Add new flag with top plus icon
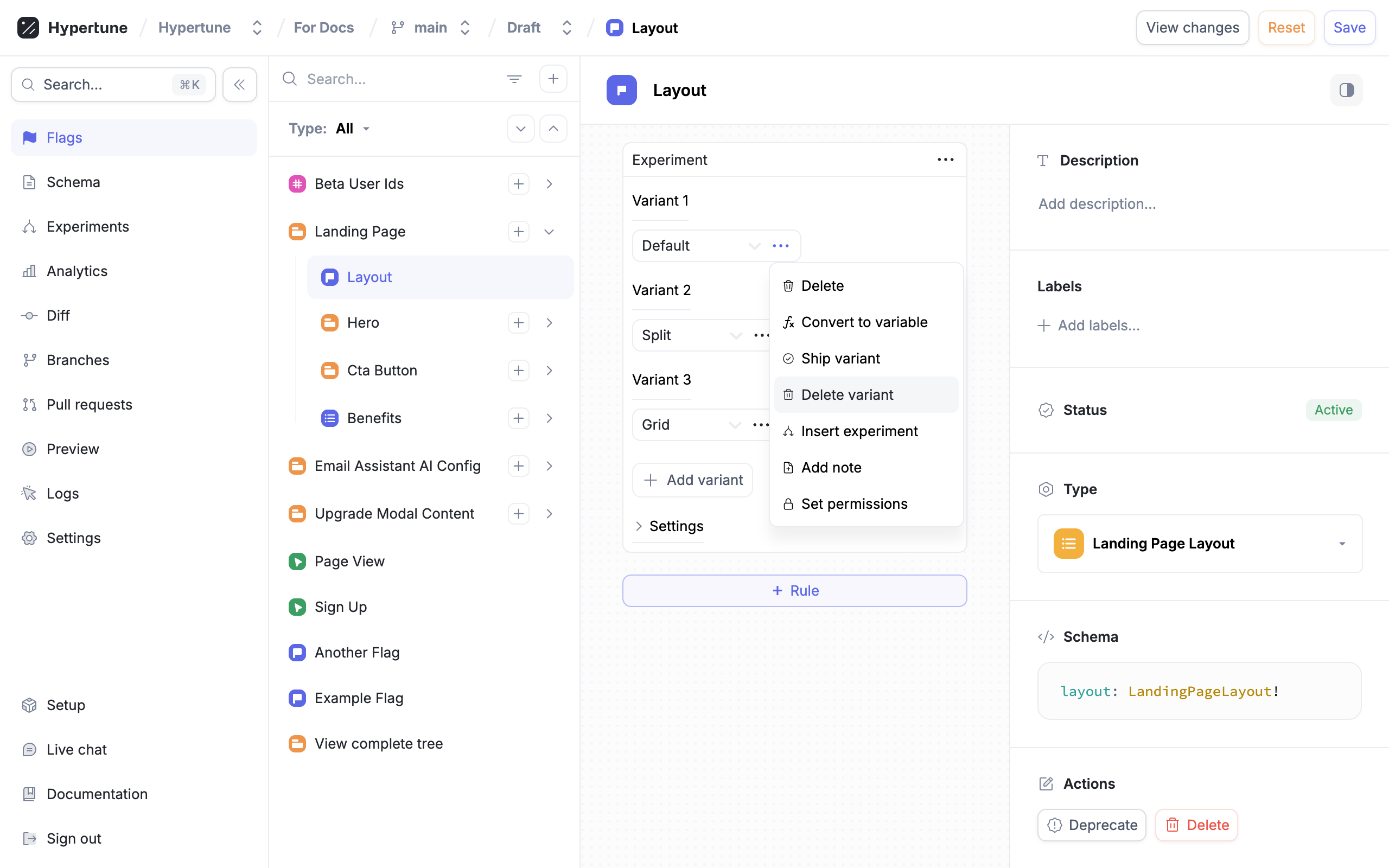 (x=553, y=79)
